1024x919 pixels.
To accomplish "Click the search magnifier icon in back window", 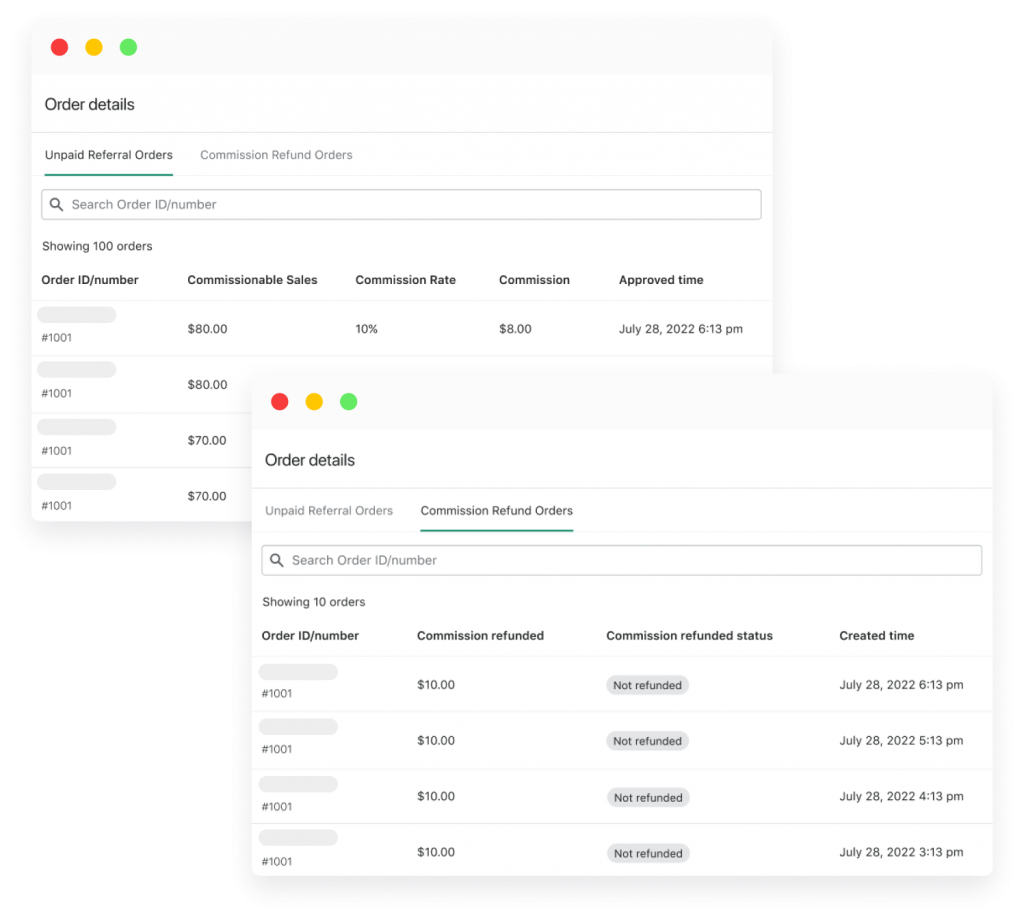I will click(57, 204).
